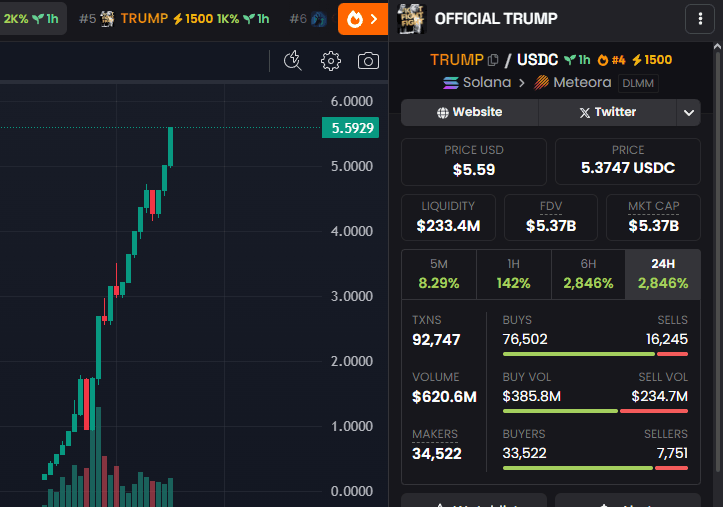Click the 6.0000 price axis label
Viewport: 723px width, 507px height.
[x=351, y=101]
